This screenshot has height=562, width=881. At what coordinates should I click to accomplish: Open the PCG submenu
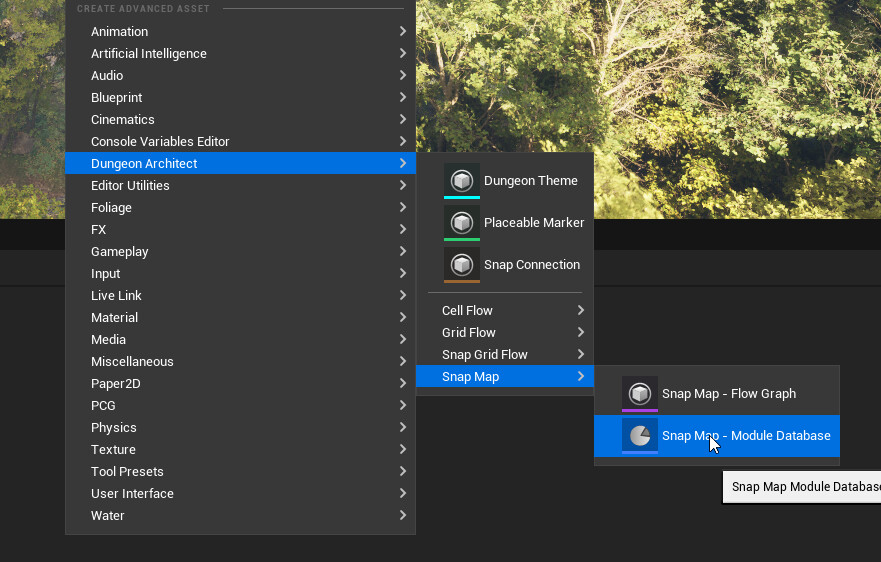coord(240,405)
